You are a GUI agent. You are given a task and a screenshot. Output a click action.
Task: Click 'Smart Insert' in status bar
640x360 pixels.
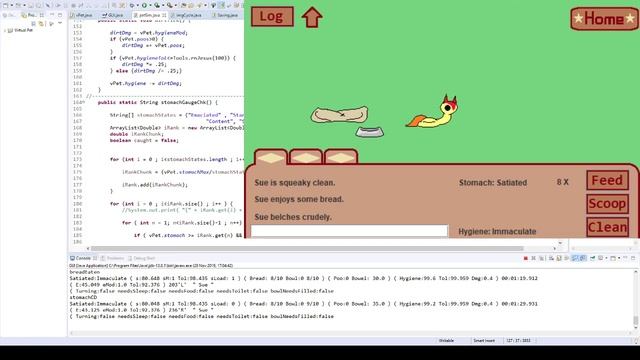(484, 340)
